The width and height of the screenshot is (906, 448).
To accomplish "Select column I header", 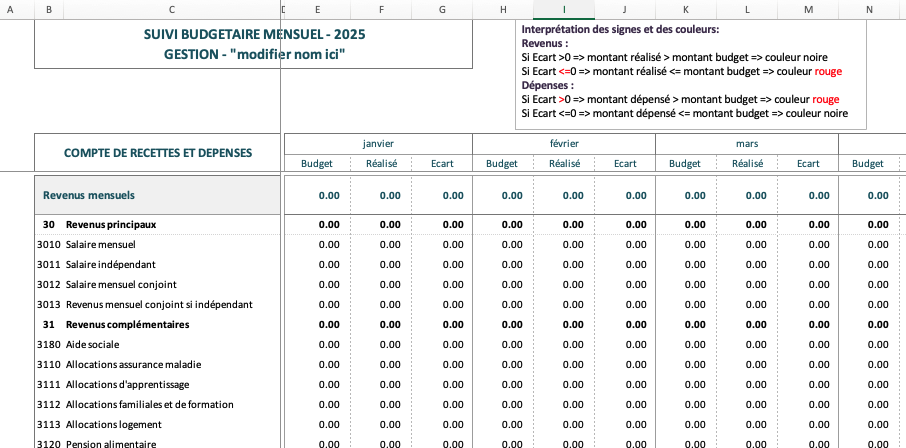I will (564, 9).
